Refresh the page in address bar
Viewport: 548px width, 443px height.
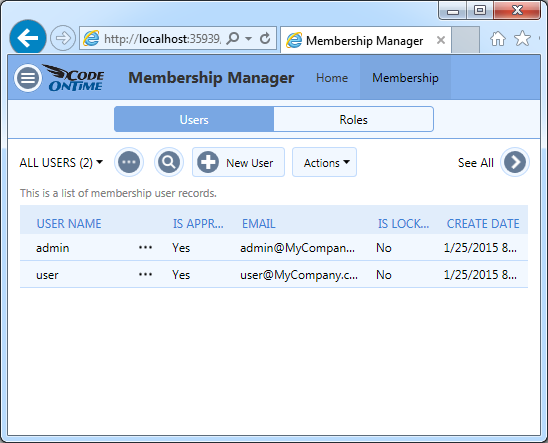[x=265, y=38]
